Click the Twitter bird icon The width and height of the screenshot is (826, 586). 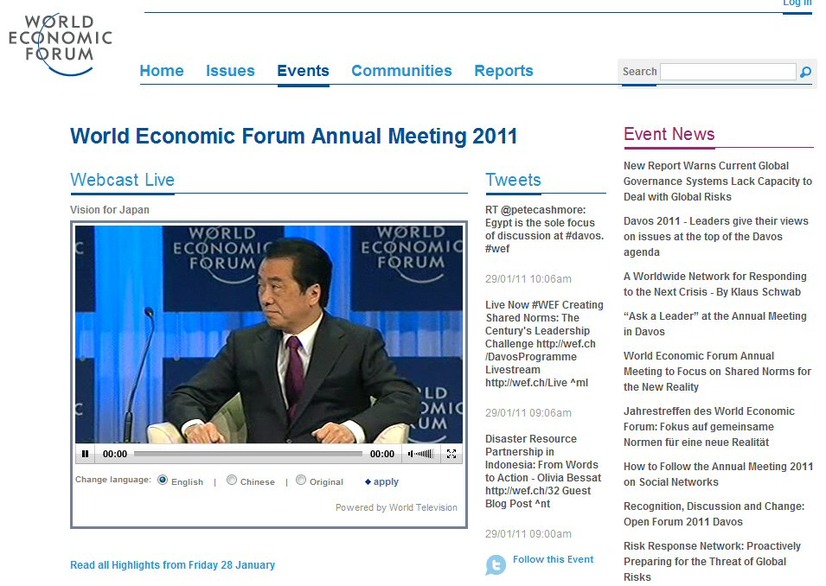495,564
